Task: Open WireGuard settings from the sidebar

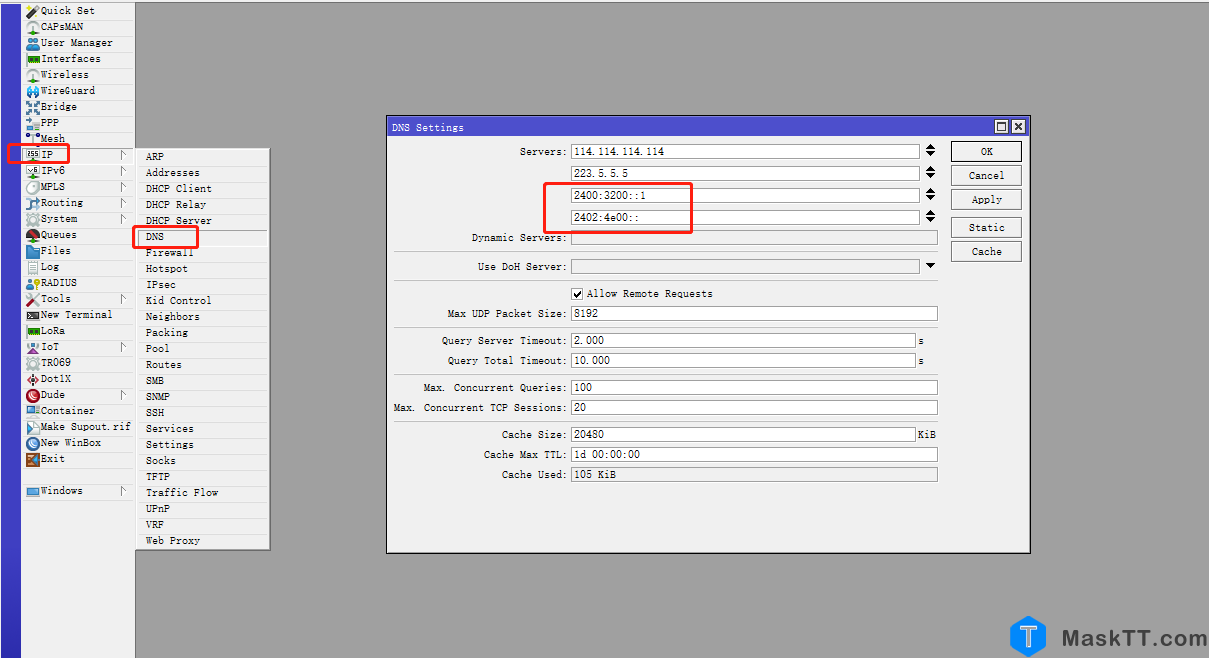Action: click(x=58, y=90)
